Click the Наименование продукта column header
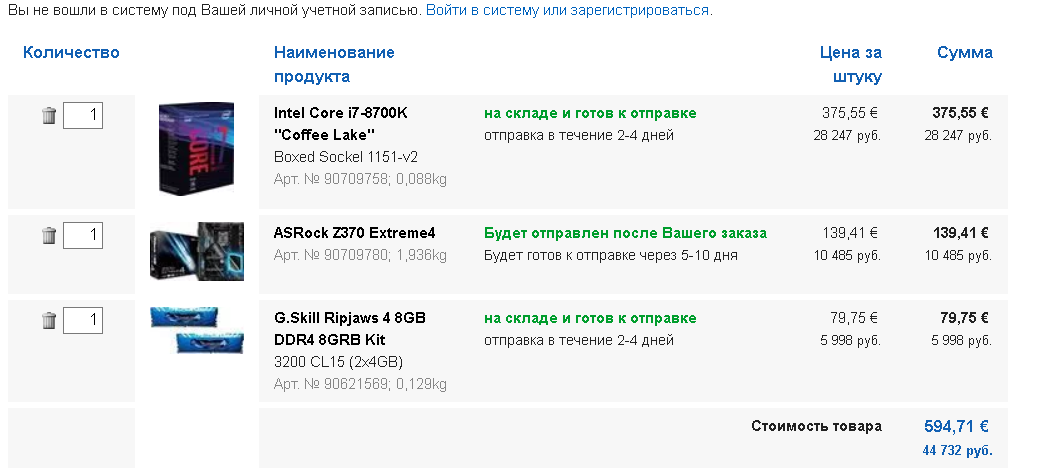 coord(334,64)
